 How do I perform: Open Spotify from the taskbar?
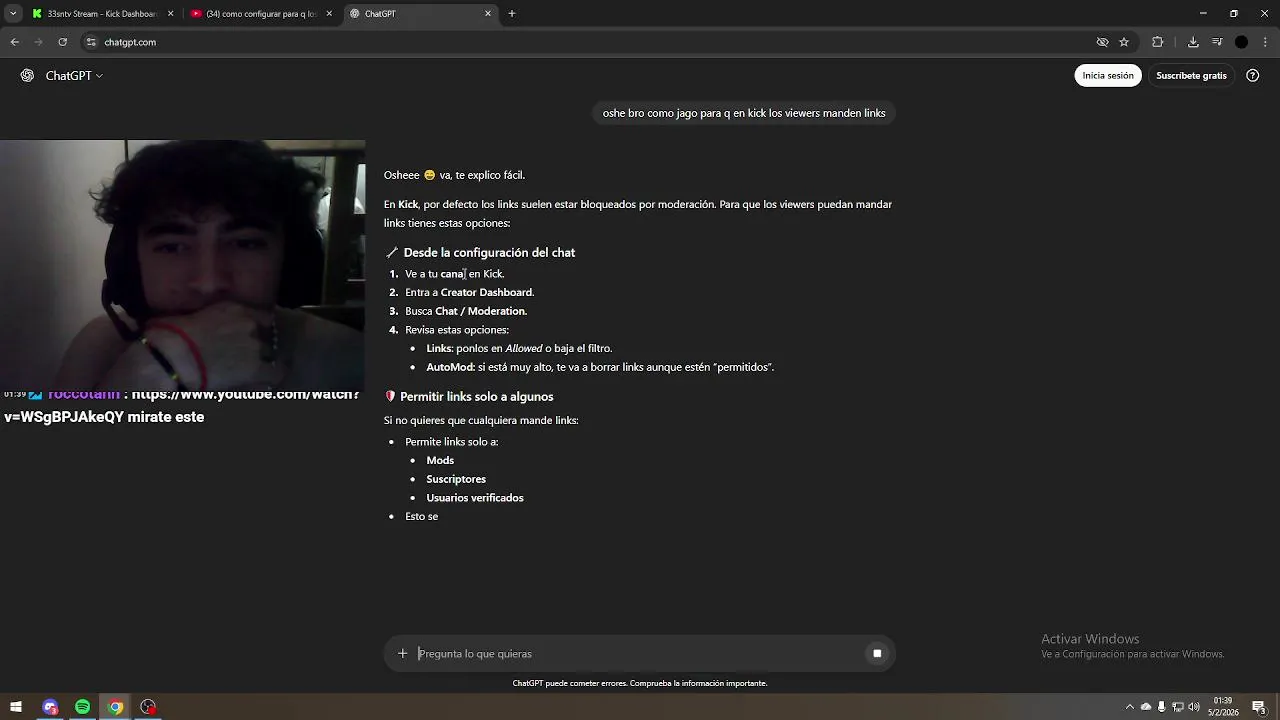pos(83,707)
